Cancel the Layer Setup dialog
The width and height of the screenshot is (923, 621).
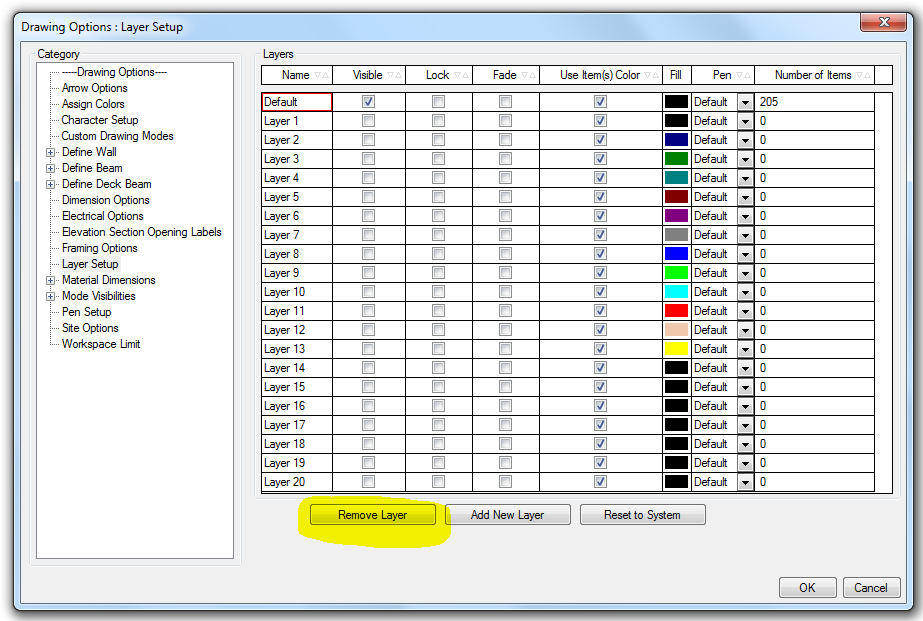tap(871, 588)
